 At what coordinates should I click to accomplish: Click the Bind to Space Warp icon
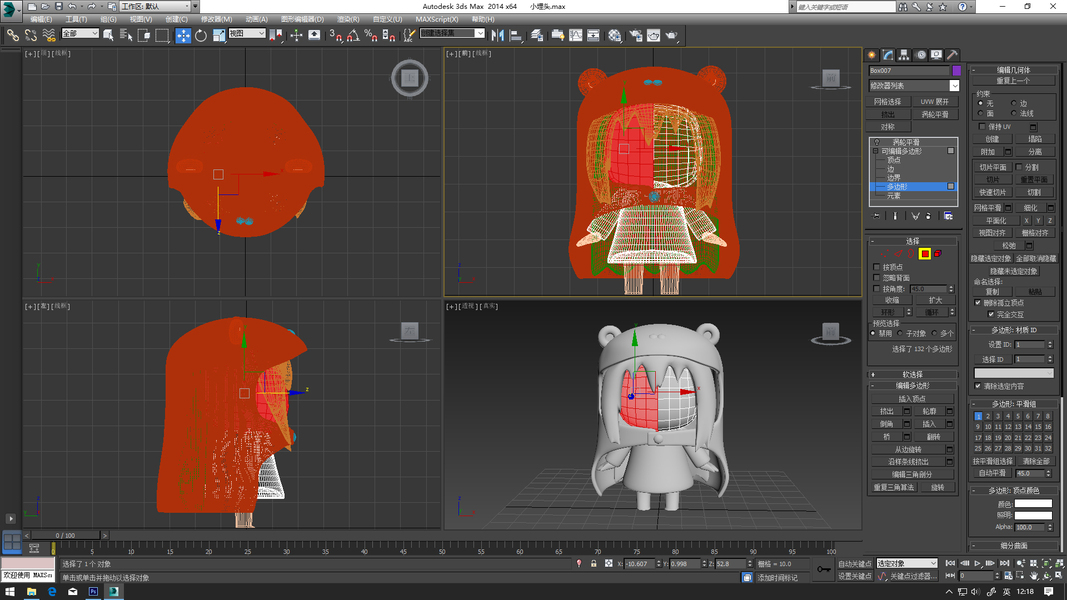tap(48, 35)
